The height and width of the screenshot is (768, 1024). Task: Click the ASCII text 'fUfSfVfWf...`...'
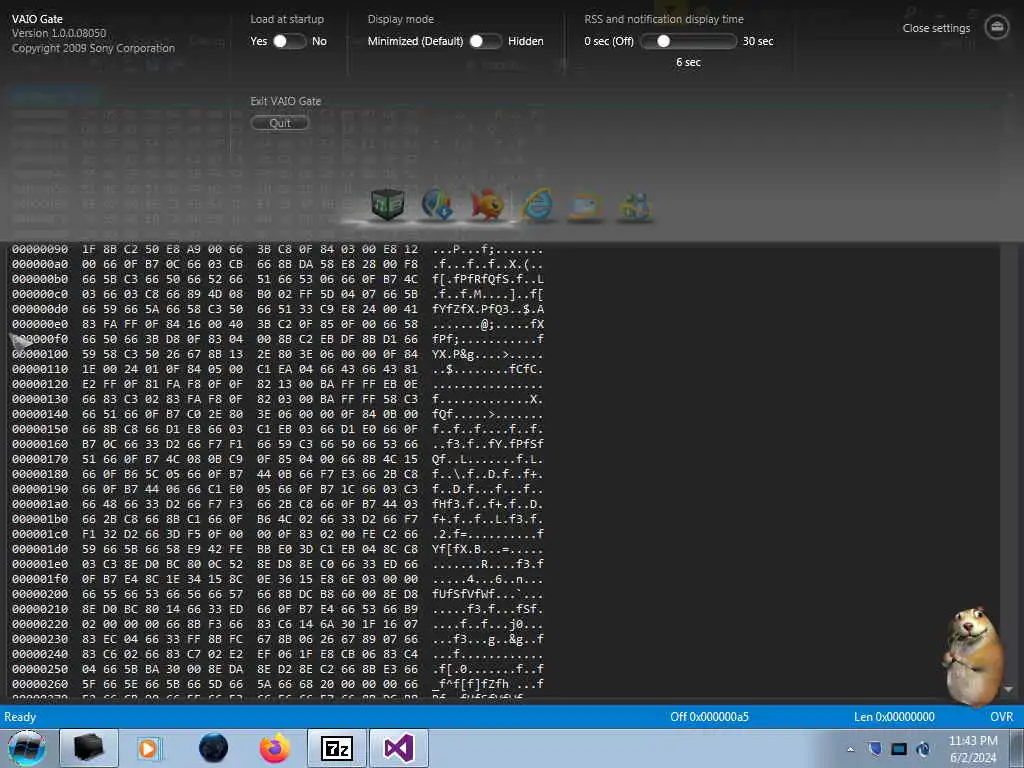coord(488,594)
